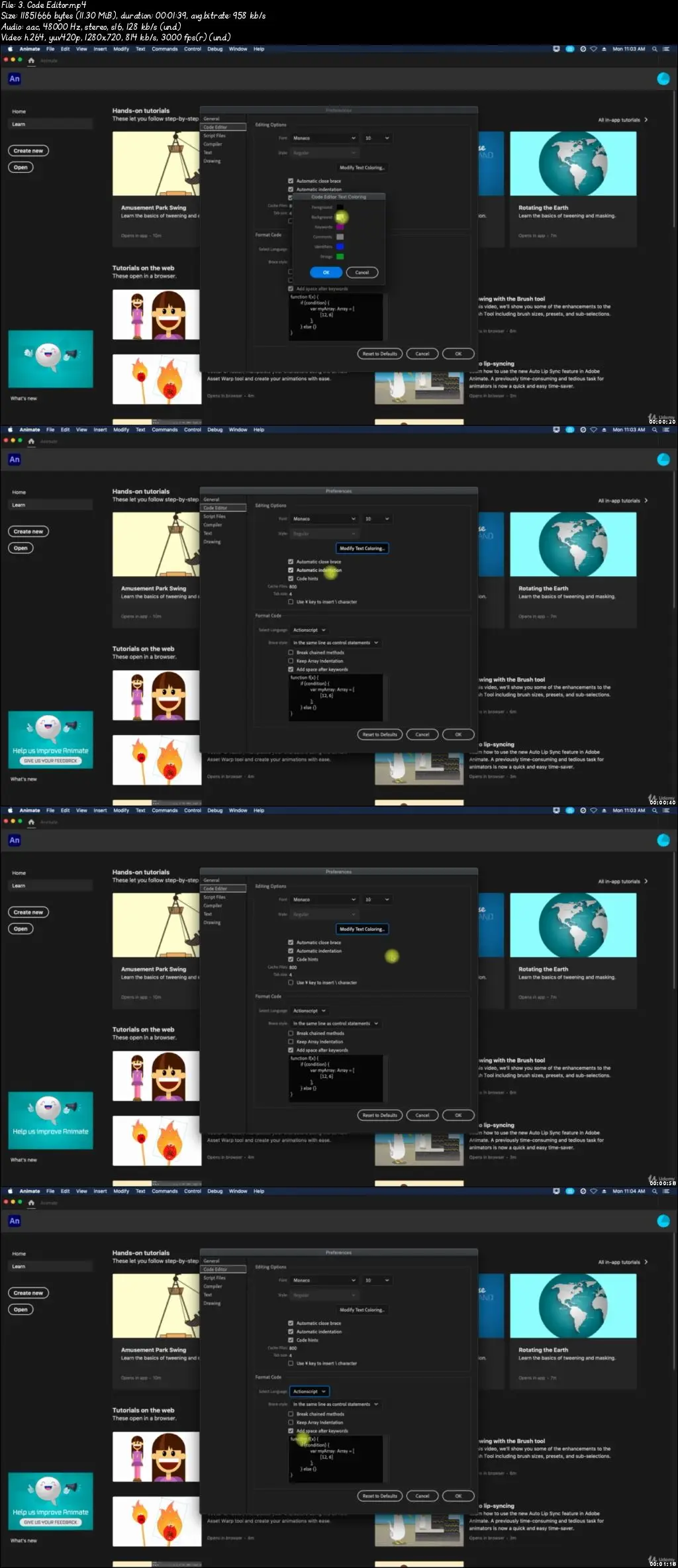
Task: In 00:00:58 frame, click Preferences OK button
Action: 458,1115
